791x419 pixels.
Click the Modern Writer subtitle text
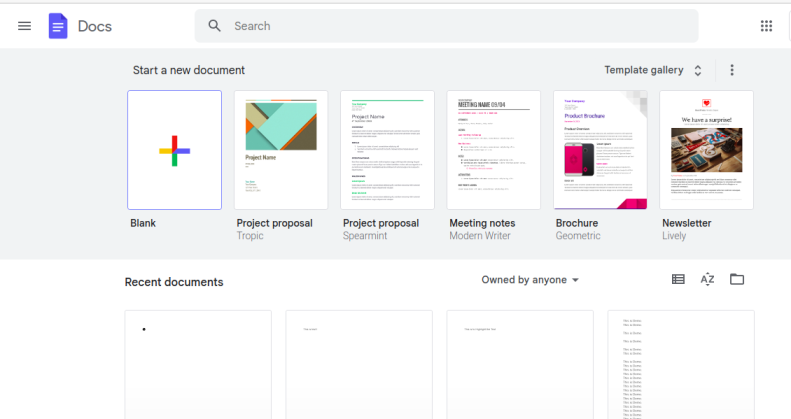tap(480, 235)
